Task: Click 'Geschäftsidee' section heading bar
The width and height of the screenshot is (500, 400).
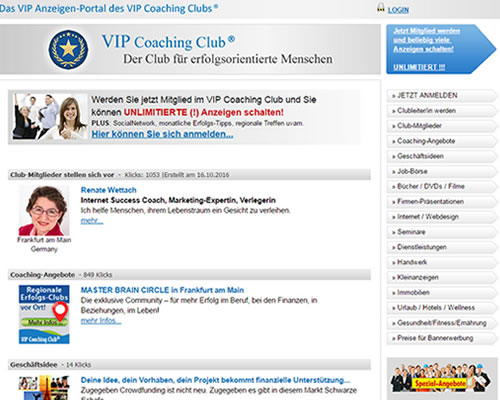Action: click(189, 365)
